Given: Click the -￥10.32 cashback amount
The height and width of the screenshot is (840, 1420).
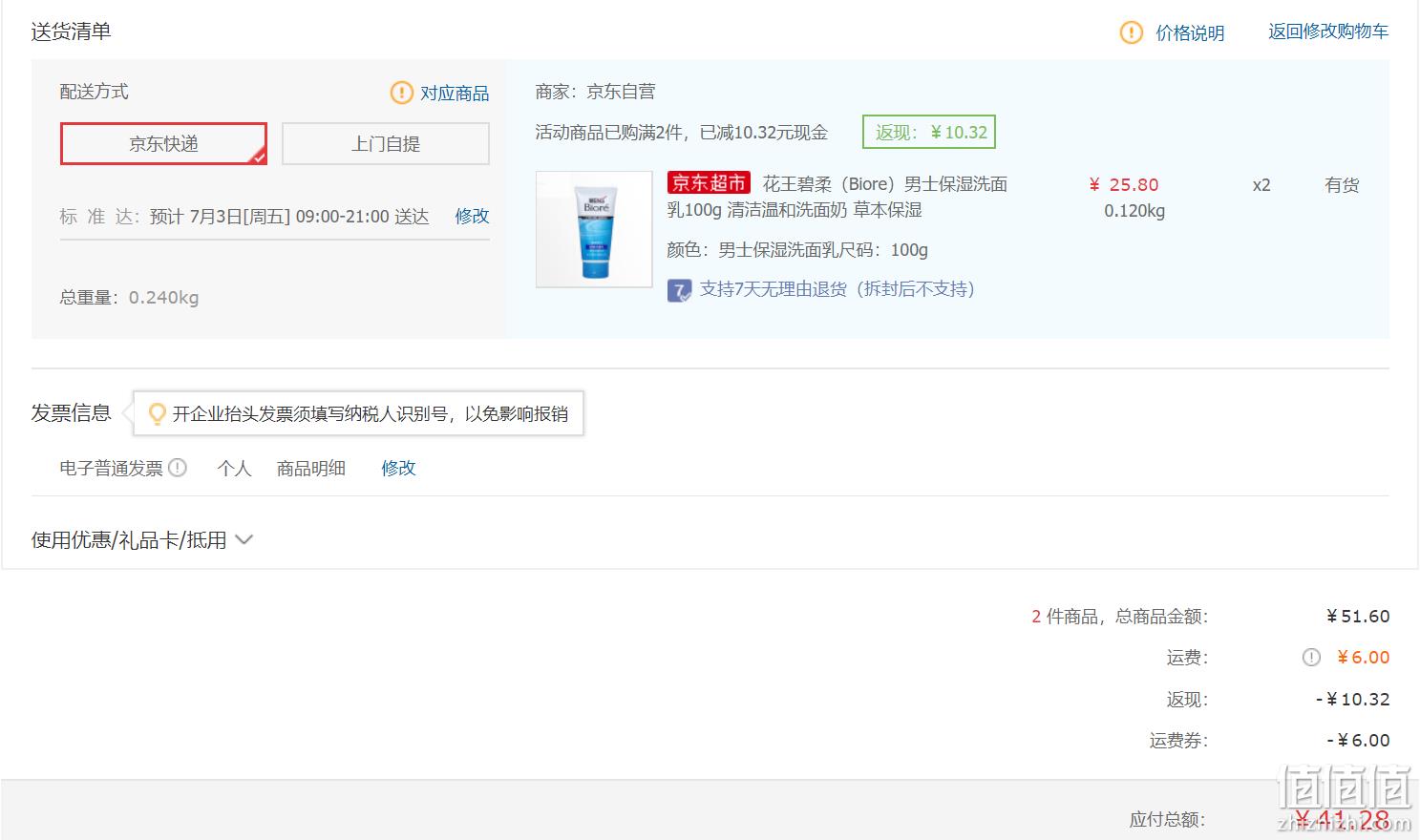Looking at the screenshot, I should tap(1353, 700).
